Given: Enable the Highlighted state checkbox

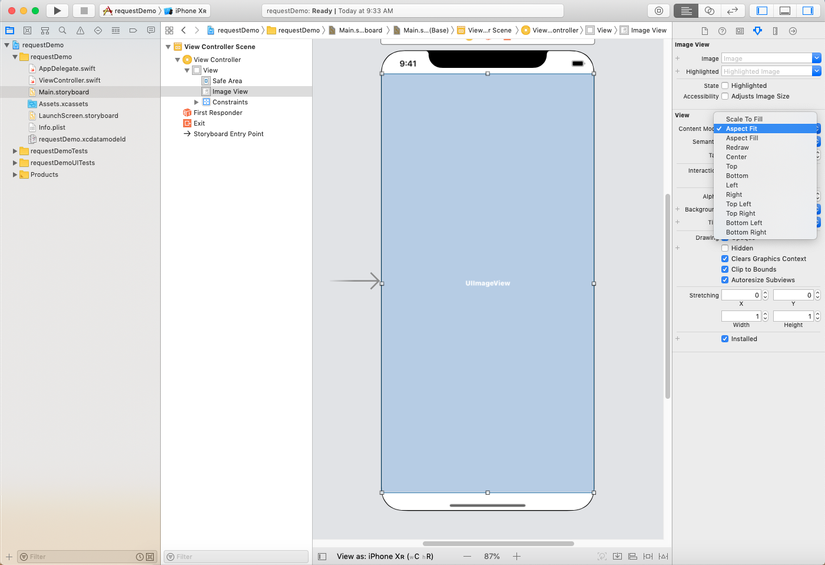Looking at the screenshot, I should [725, 86].
